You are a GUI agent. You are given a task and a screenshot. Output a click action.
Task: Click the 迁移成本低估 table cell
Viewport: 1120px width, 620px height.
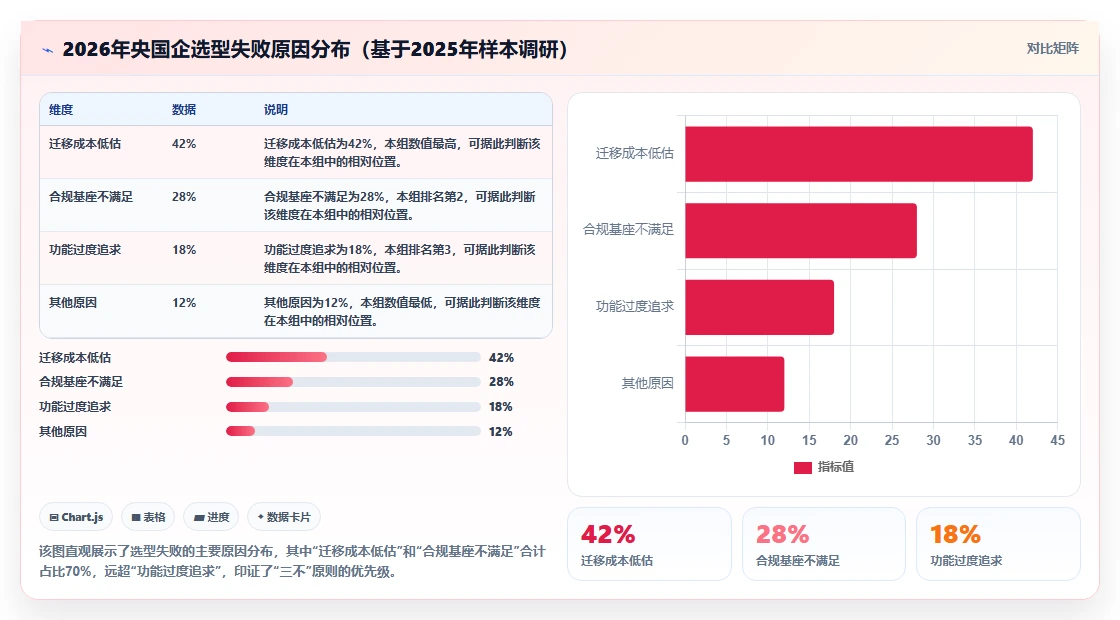pyautogui.click(x=84, y=144)
